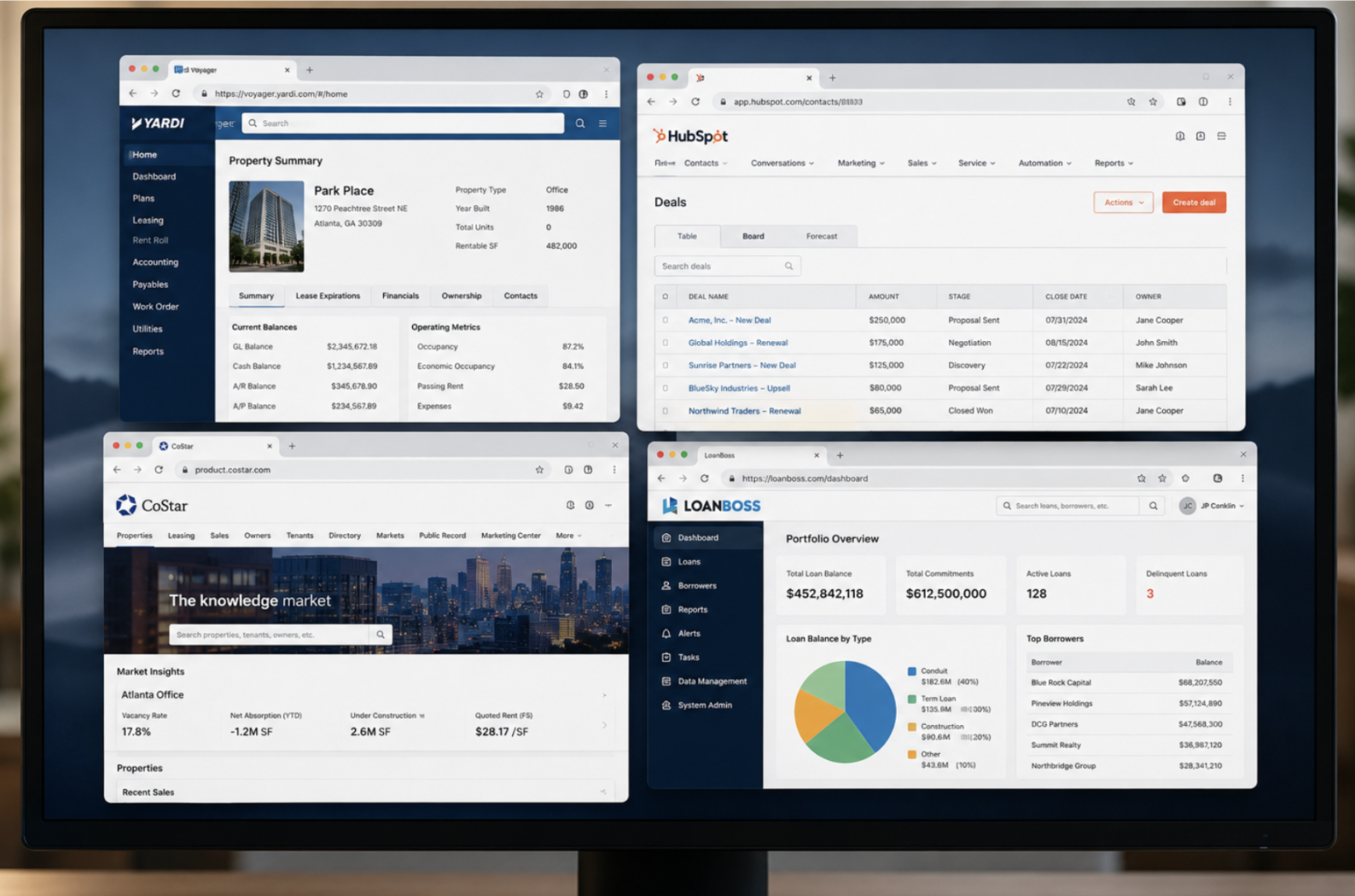The height and width of the screenshot is (896, 1355).
Task: Click the search magnifier in the Search deals box
Action: [789, 266]
